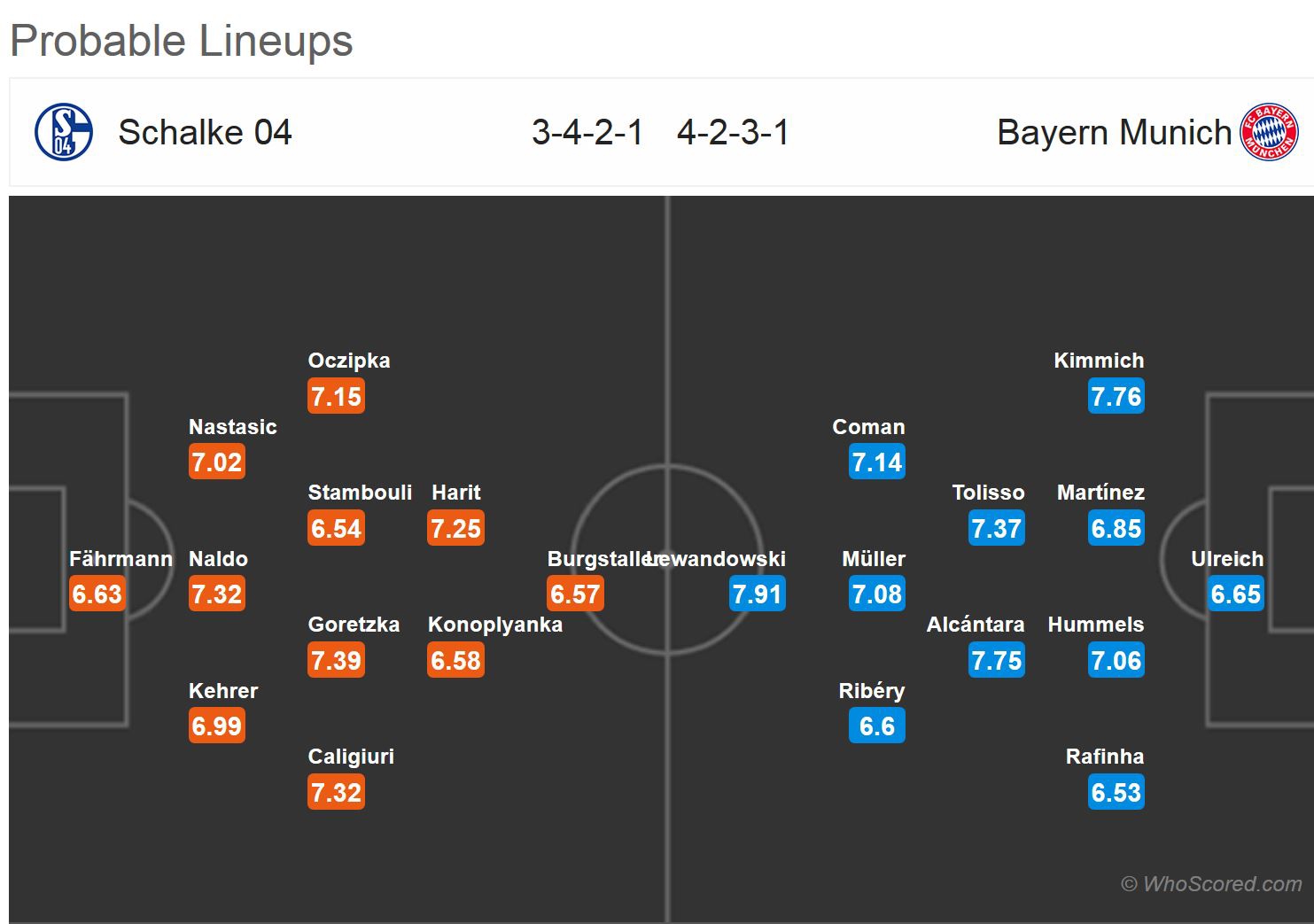The image size is (1314, 924).
Task: Select Naldo's 7.32 rating badge
Action: pos(217,594)
